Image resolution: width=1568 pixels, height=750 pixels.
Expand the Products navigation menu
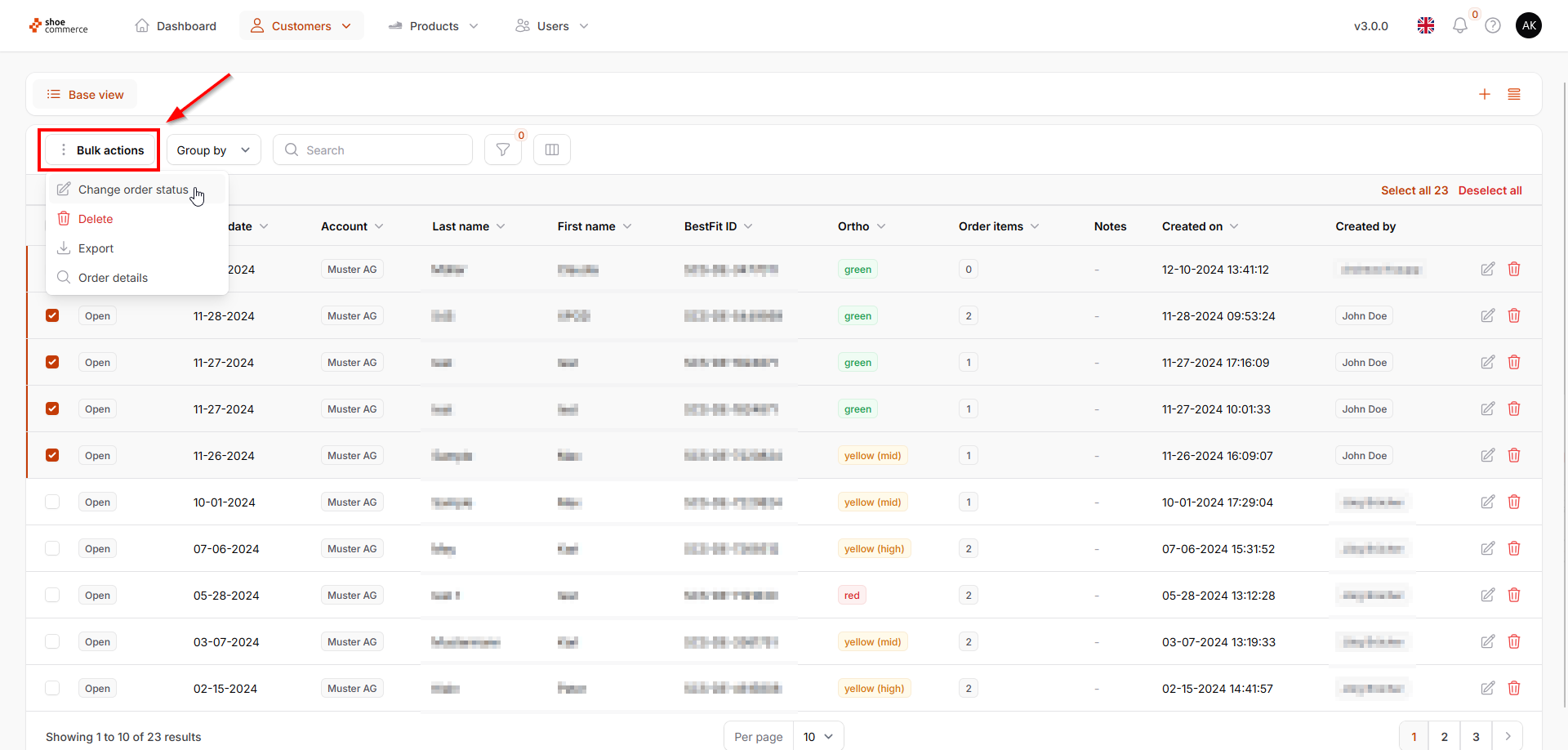tap(434, 26)
